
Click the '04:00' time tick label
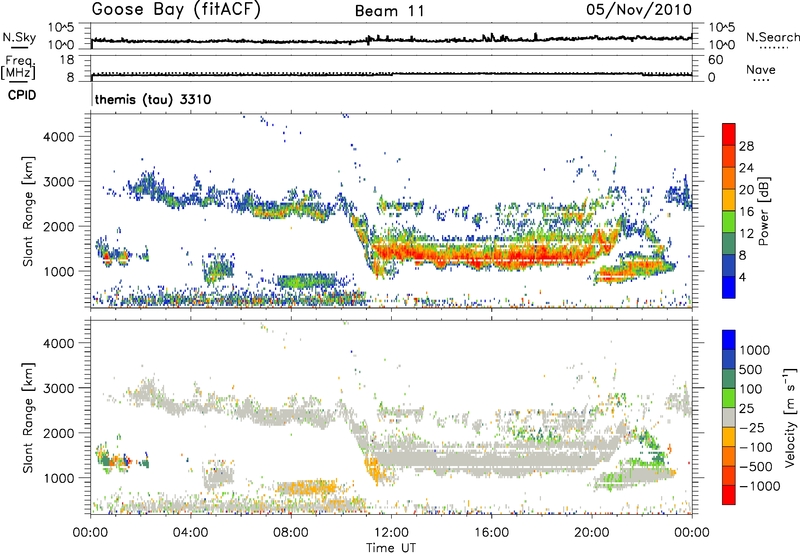(x=191, y=533)
